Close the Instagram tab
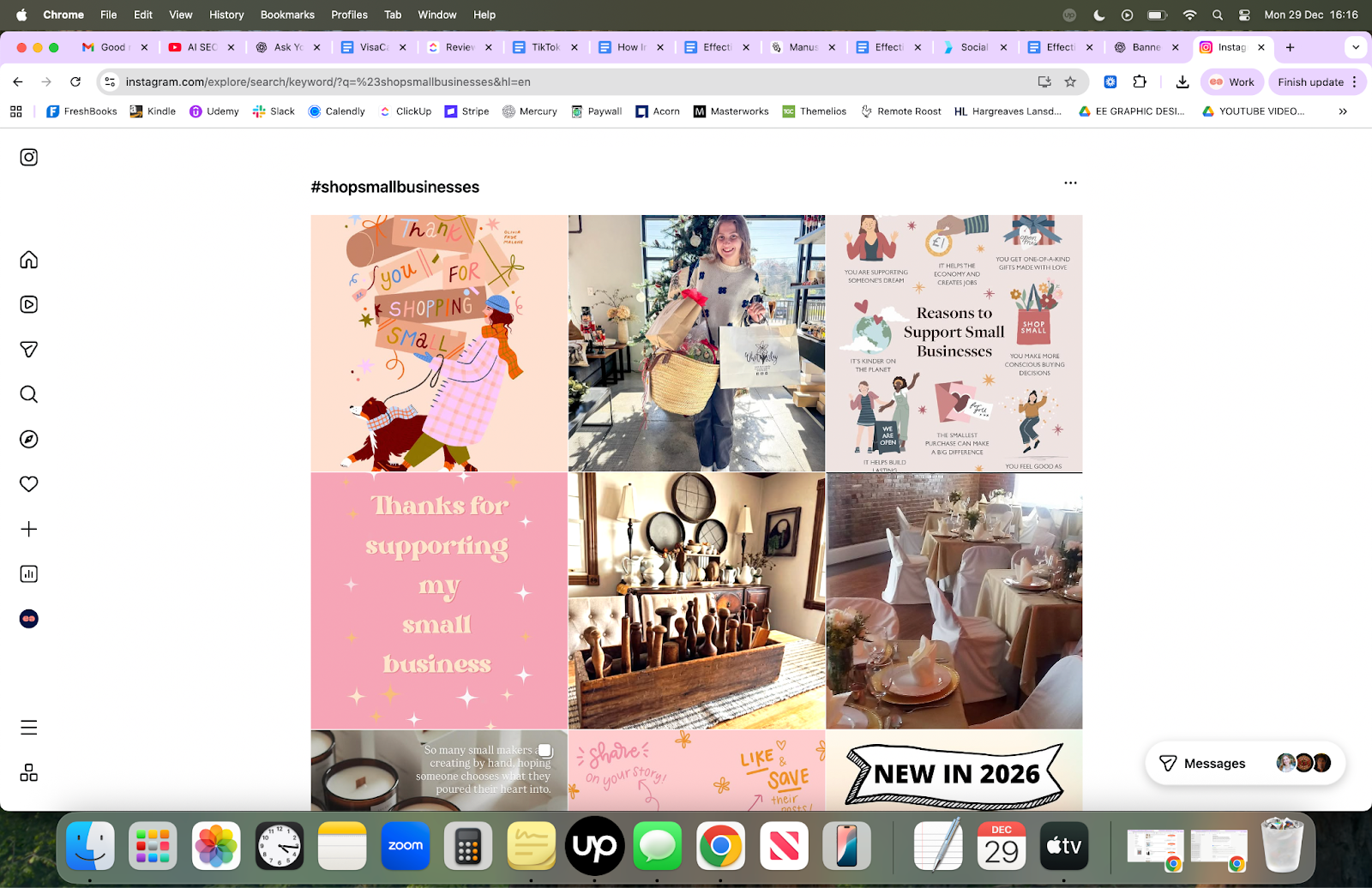 (x=1261, y=47)
